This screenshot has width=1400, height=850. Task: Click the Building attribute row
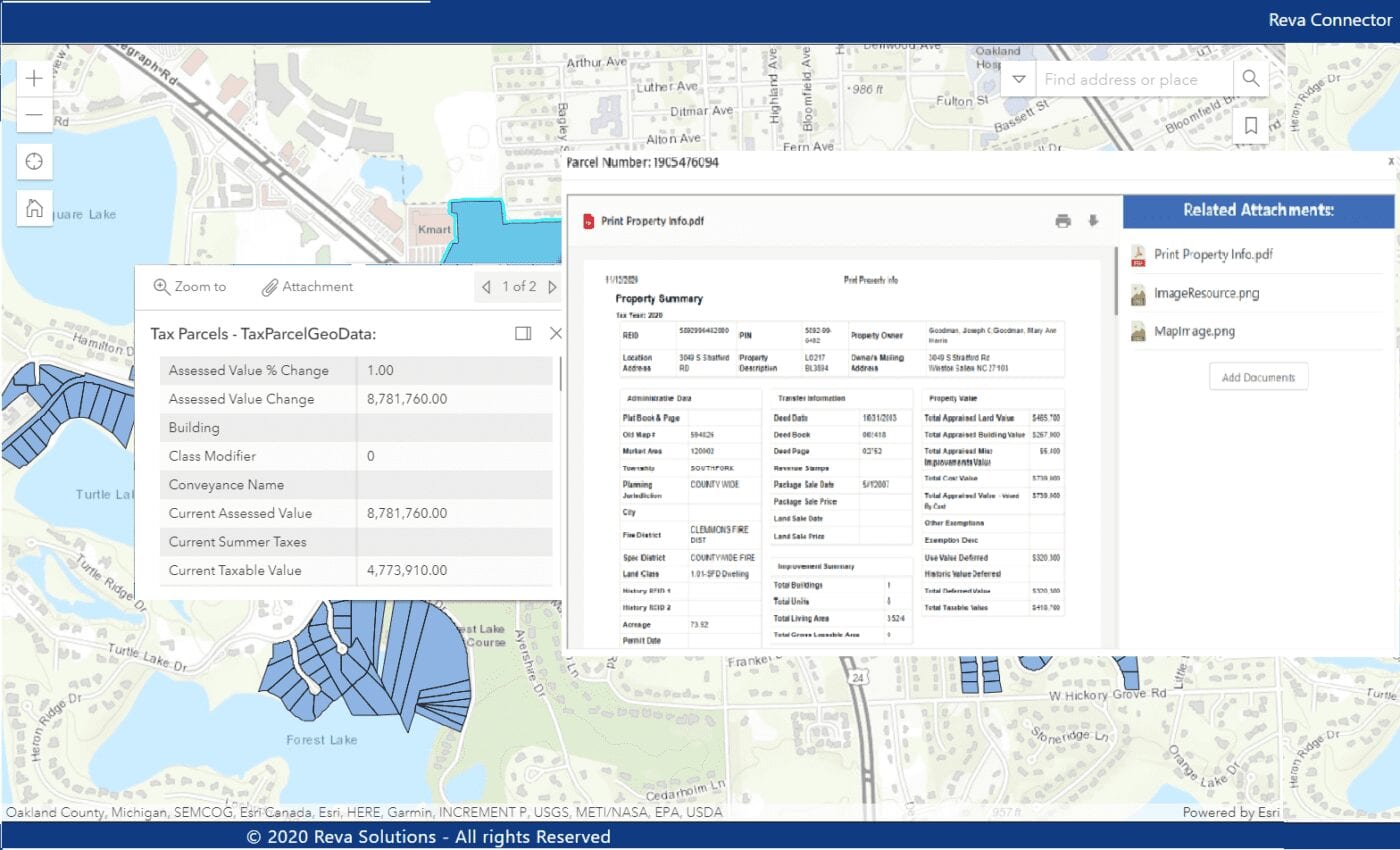pyautogui.click(x=356, y=428)
